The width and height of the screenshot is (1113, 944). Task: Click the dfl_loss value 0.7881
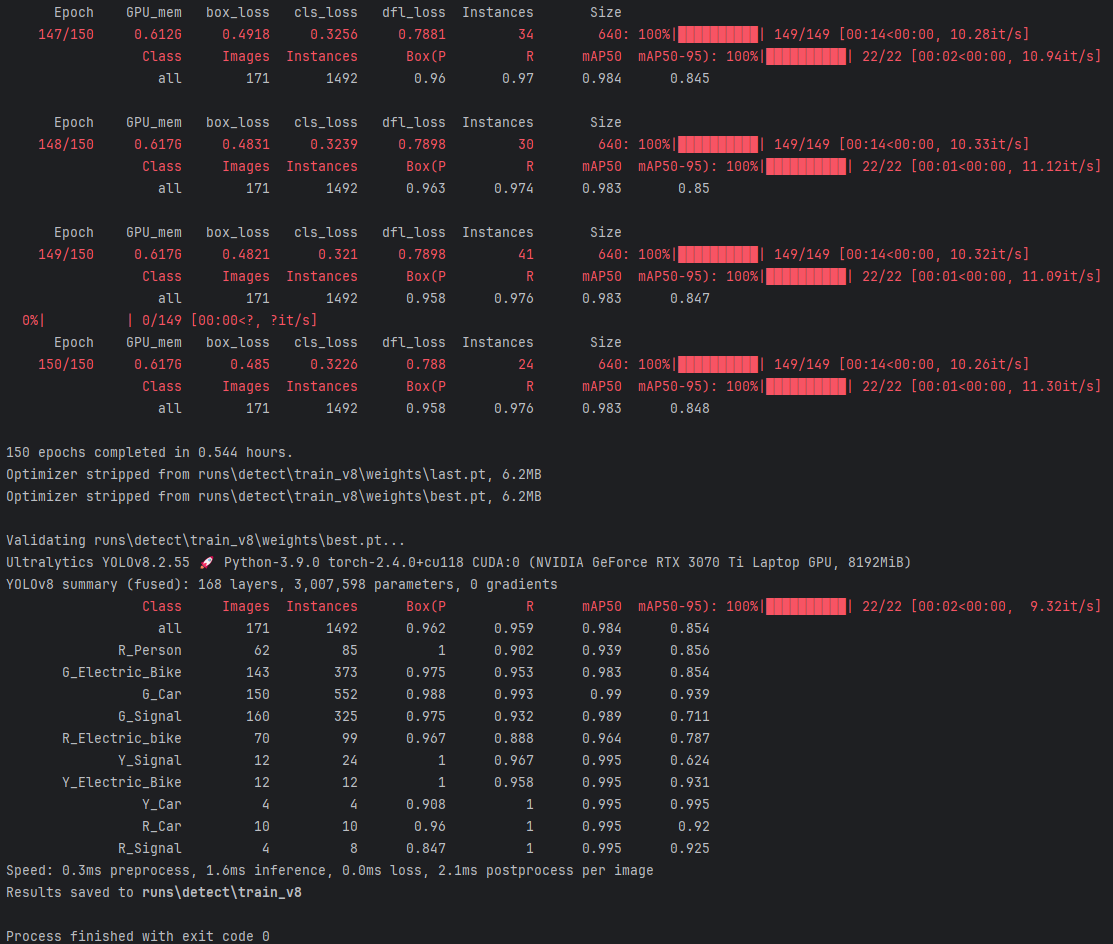(422, 34)
